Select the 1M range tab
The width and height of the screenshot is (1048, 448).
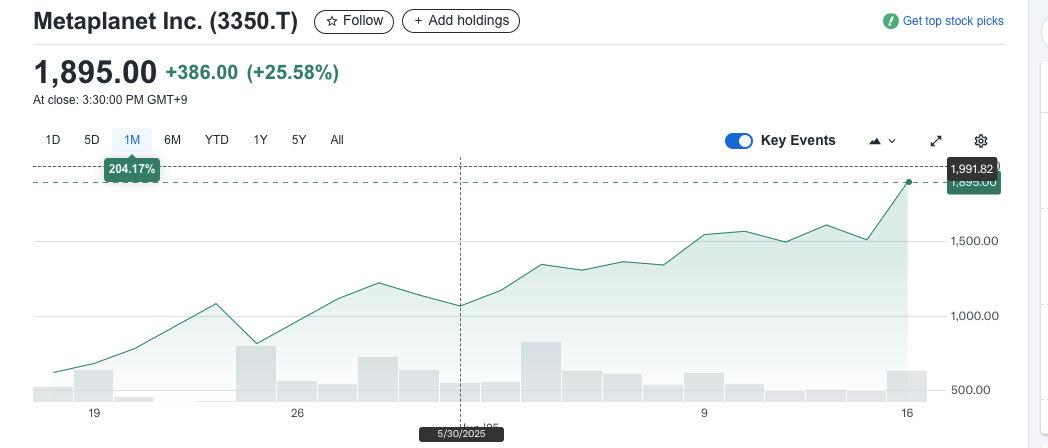(132, 140)
